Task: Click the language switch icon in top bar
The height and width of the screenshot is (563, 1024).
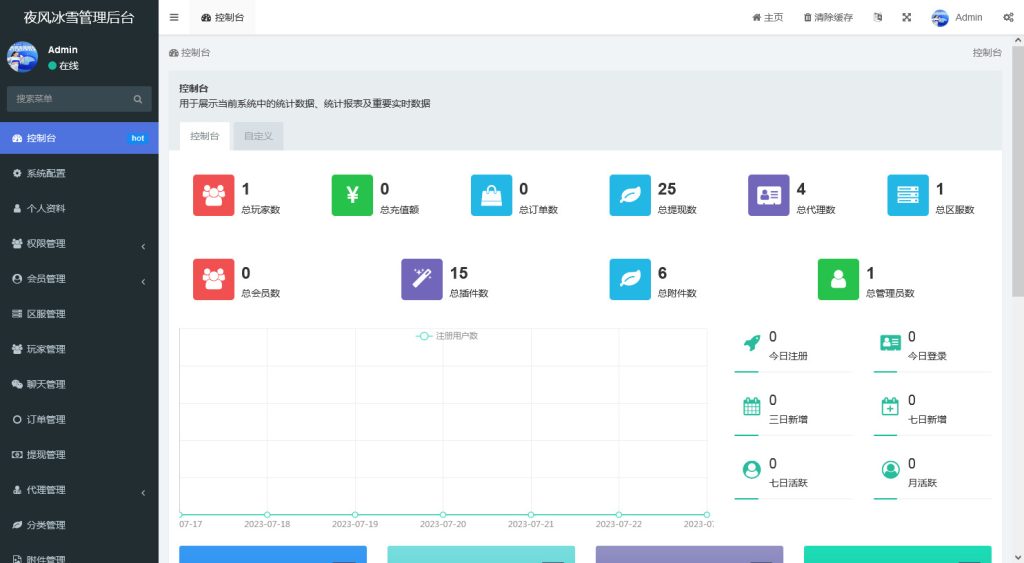Action: [x=878, y=18]
